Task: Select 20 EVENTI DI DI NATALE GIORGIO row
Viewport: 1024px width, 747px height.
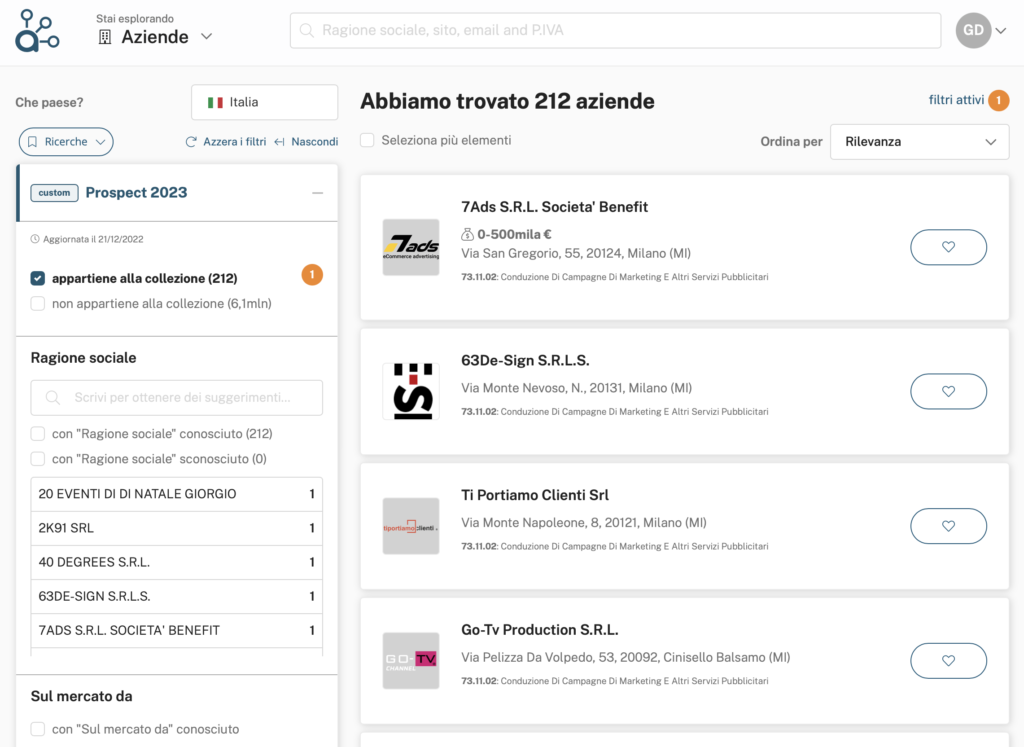Action: point(176,494)
